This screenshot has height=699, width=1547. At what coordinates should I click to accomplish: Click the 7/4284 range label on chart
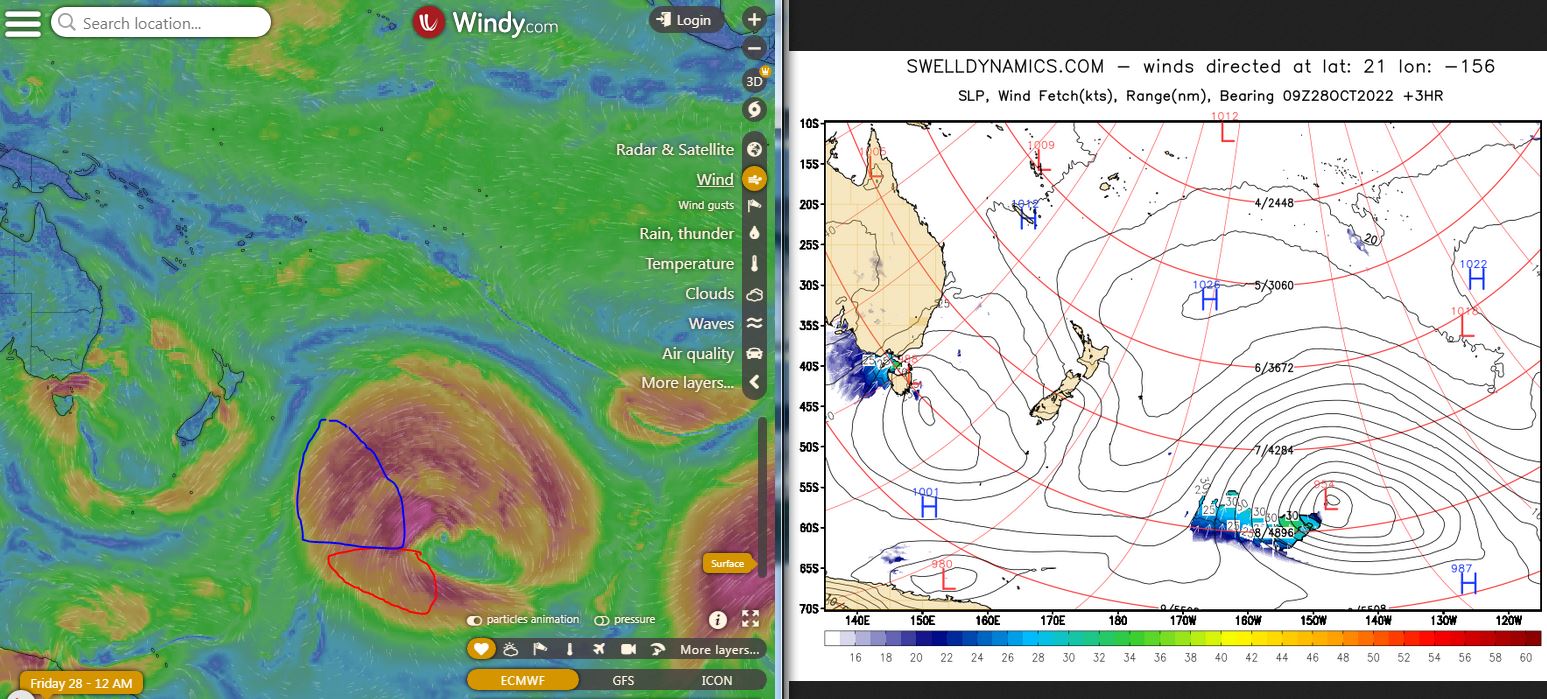click(1274, 451)
